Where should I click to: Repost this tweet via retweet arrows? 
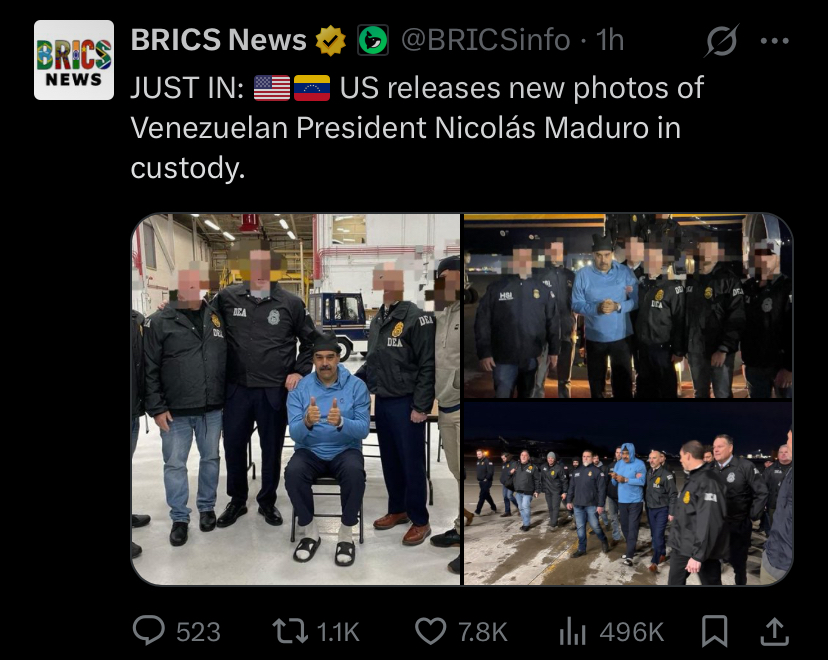(x=290, y=631)
